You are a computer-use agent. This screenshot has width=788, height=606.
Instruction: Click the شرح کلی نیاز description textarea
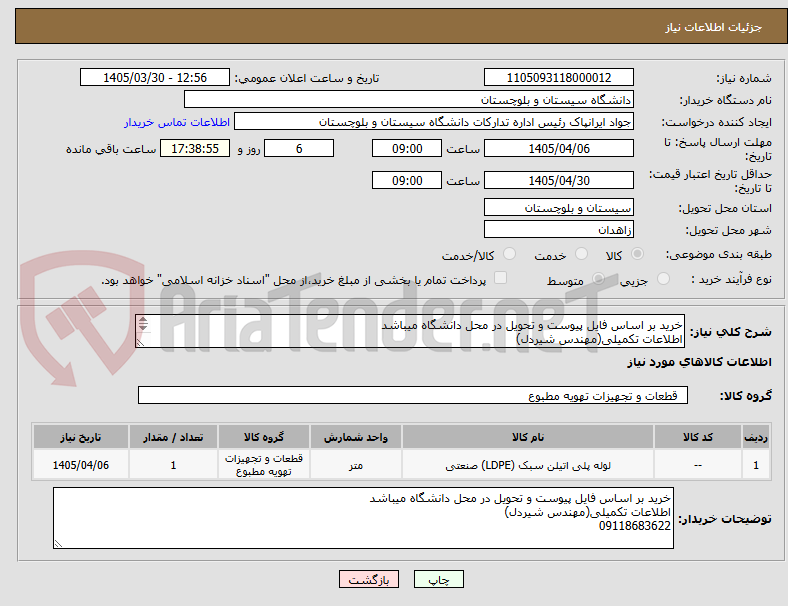pyautogui.click(x=410, y=331)
